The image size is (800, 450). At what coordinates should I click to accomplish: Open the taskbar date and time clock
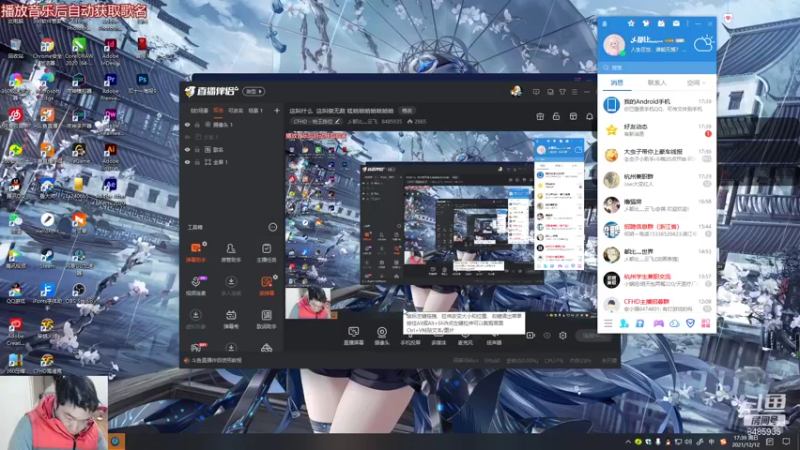(x=745, y=441)
